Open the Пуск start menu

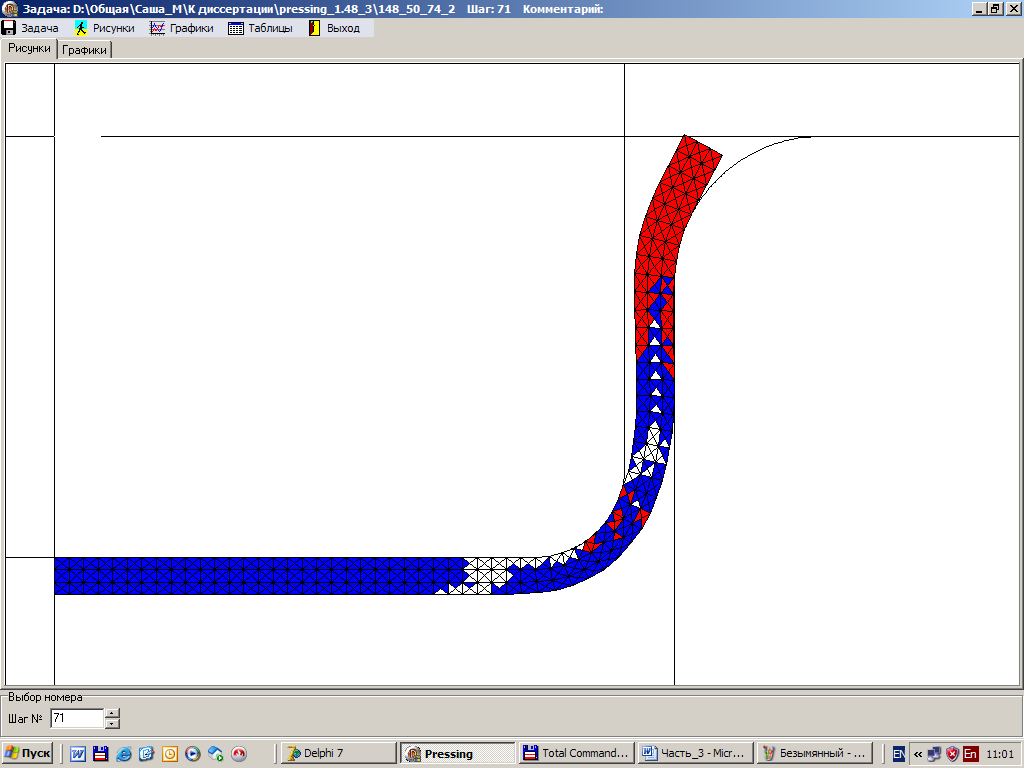click(28, 753)
